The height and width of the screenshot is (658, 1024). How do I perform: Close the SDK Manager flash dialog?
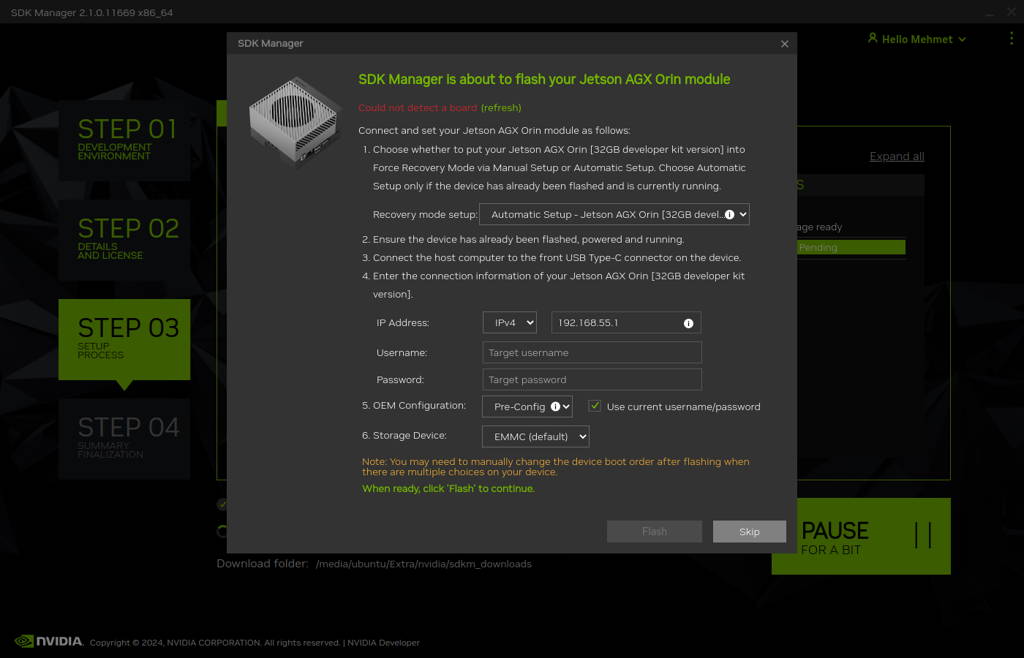[784, 44]
